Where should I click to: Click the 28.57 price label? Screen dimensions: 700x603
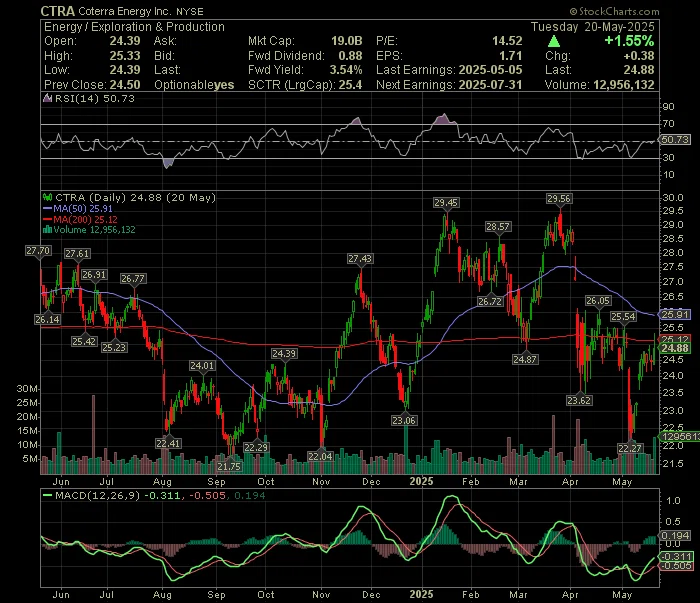[x=498, y=227]
